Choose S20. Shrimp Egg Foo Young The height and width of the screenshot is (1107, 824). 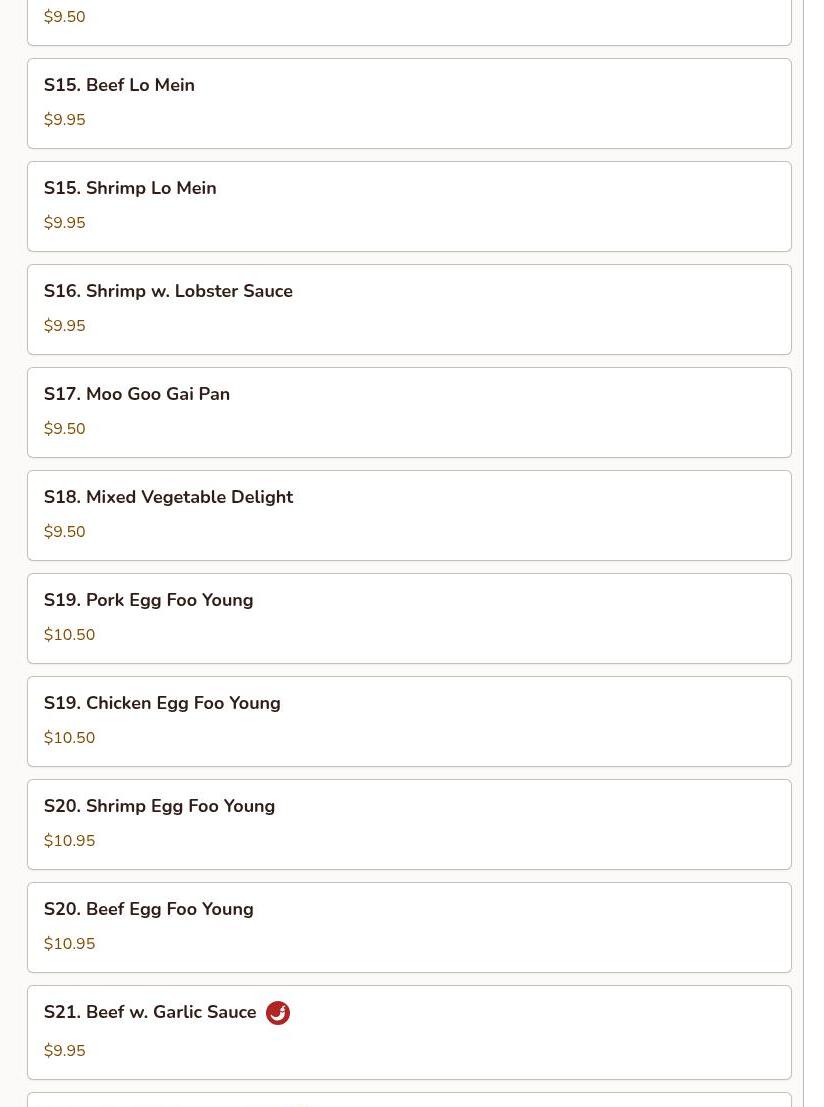[x=410, y=825]
